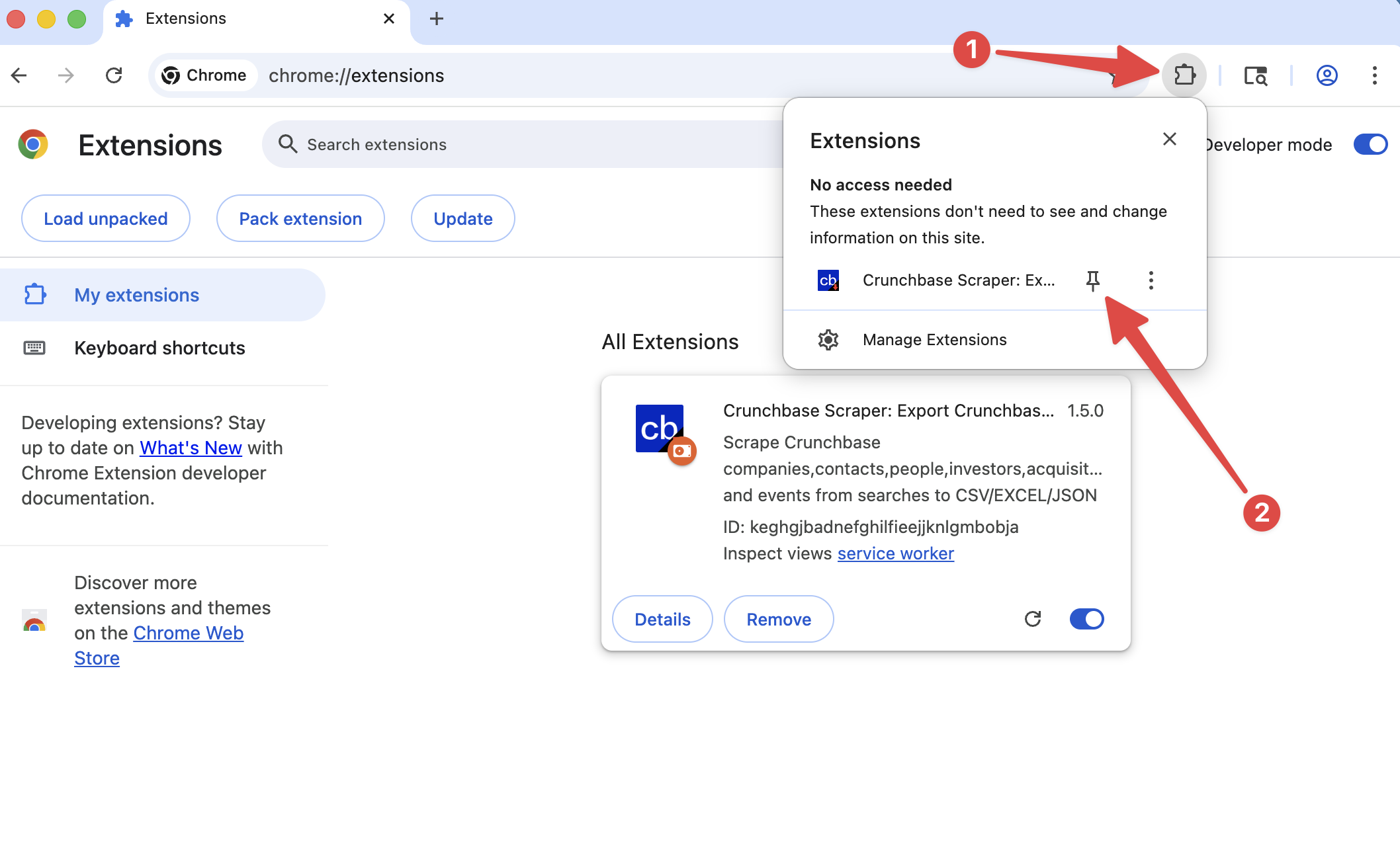
Task: Click the search magnifier icon
Action: click(288, 143)
